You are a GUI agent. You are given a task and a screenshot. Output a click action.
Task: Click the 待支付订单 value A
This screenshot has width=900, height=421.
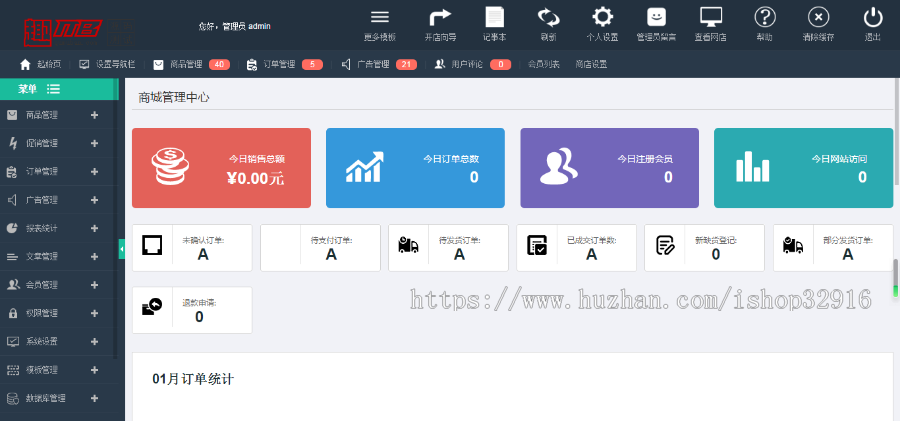[331, 254]
